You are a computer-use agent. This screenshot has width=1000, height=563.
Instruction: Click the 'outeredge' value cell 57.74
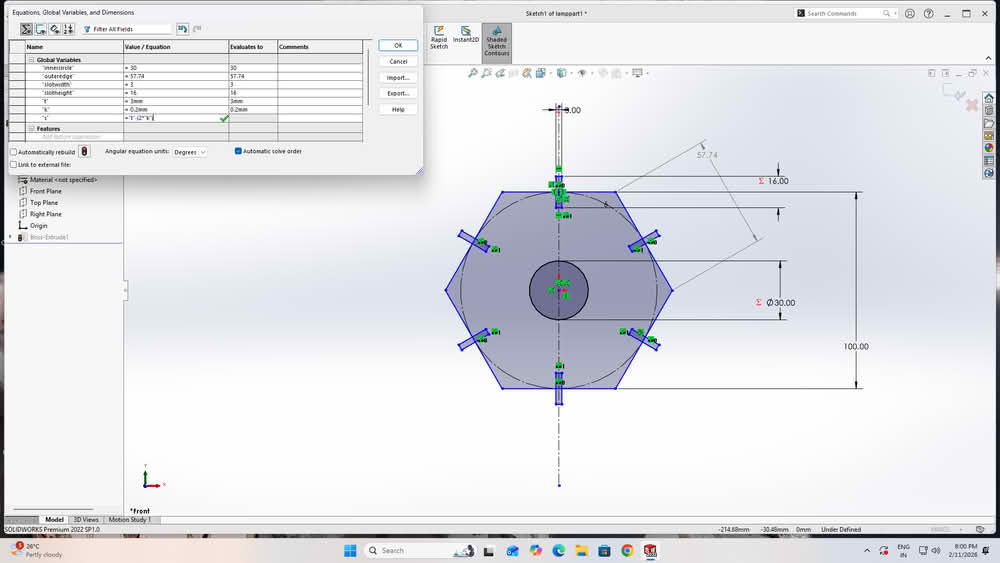point(176,76)
